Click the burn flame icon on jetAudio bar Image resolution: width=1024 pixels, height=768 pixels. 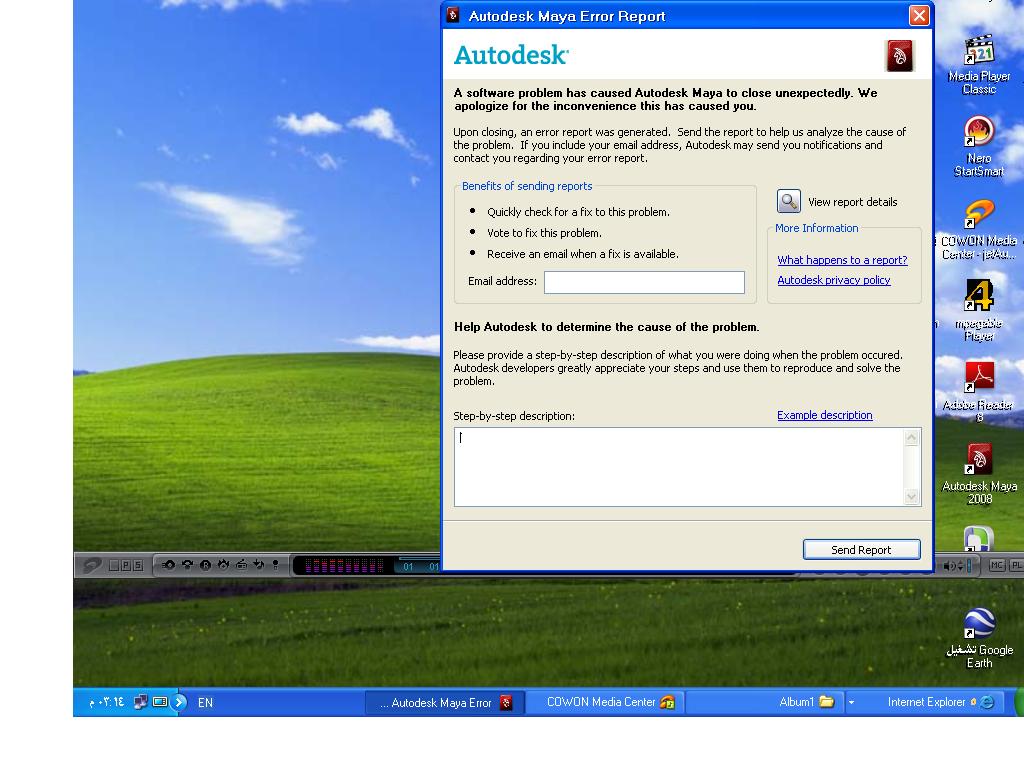223,565
